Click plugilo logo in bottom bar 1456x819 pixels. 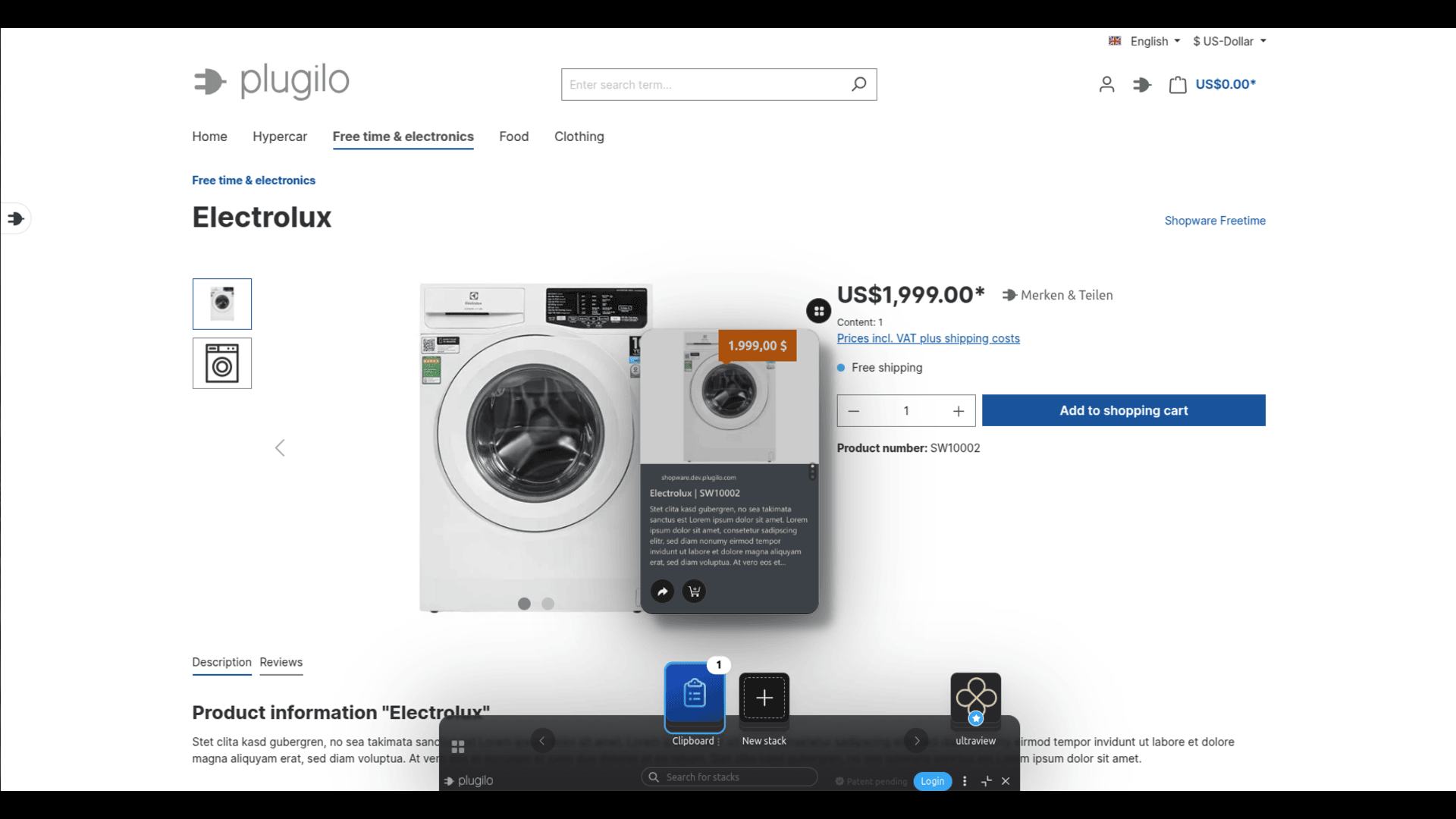469,780
